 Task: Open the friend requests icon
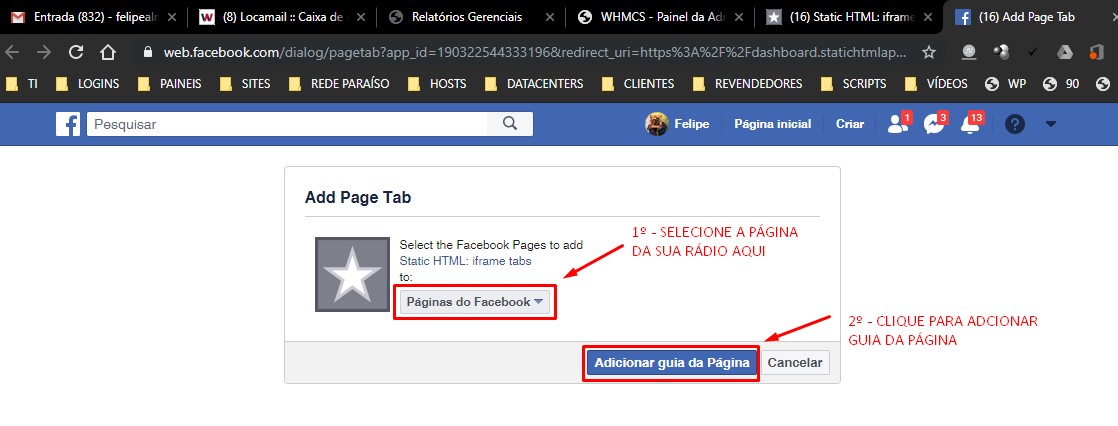pyautogui.click(x=895, y=124)
